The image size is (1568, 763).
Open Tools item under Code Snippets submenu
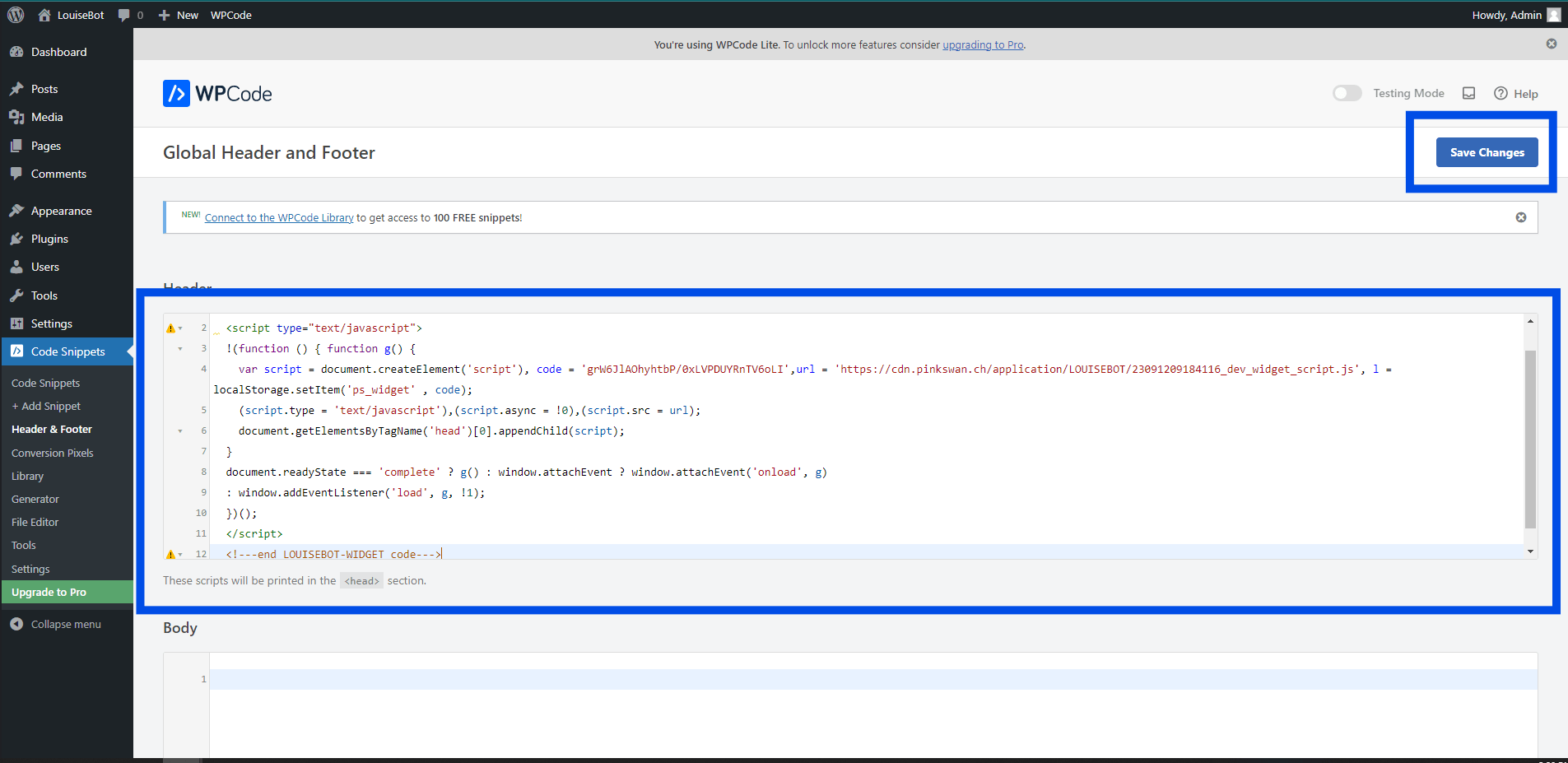point(24,545)
